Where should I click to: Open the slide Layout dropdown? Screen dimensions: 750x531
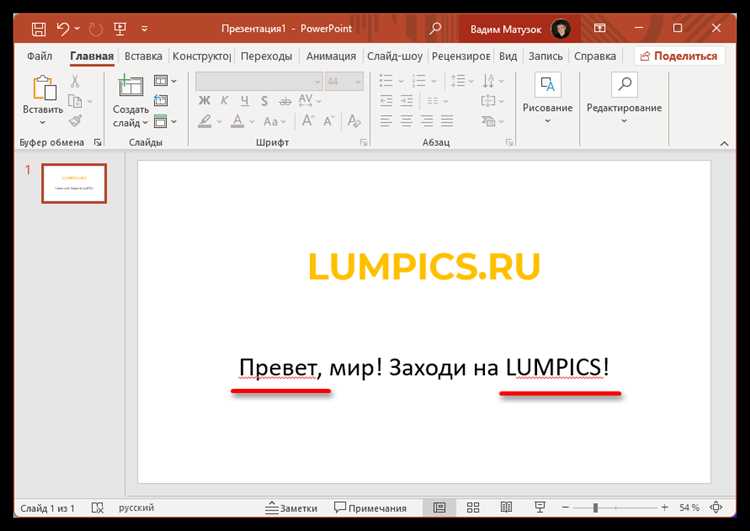(165, 81)
